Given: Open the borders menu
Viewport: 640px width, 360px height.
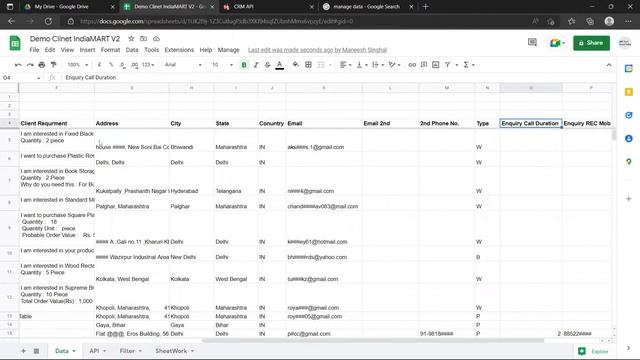Looking at the screenshot, I should pyautogui.click(x=309, y=65).
